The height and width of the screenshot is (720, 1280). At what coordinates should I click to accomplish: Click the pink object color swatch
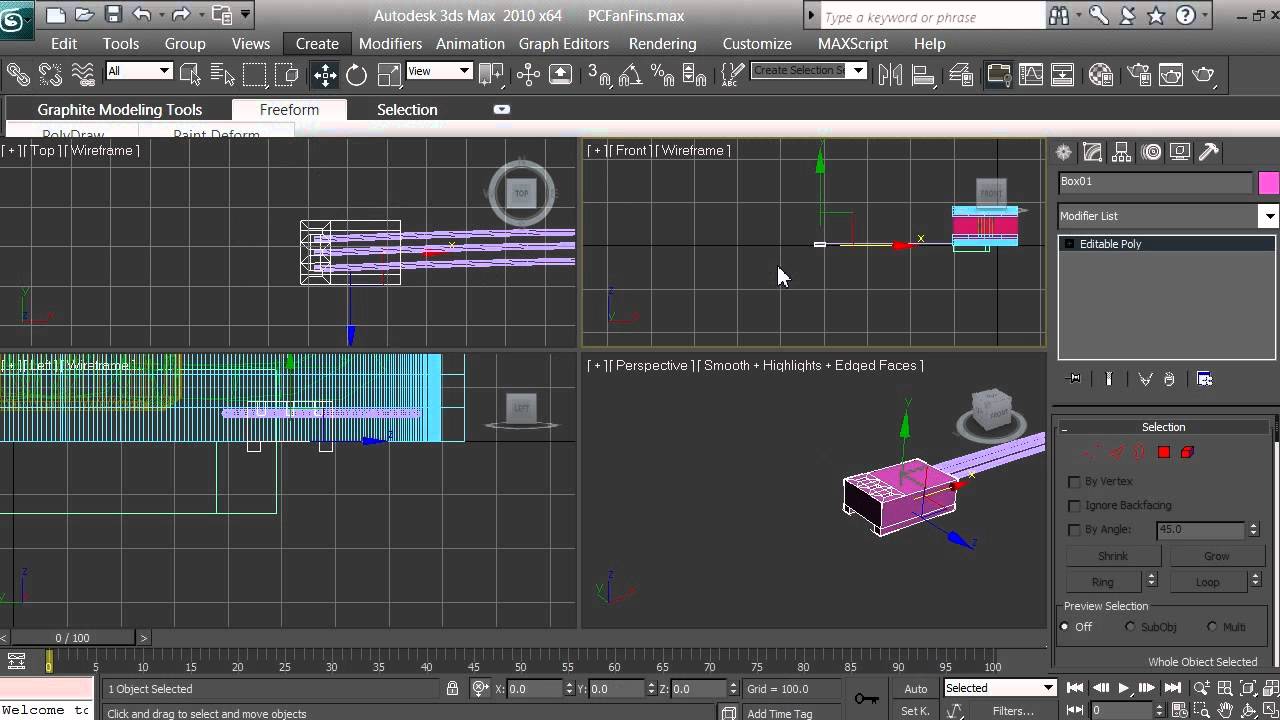(1268, 183)
